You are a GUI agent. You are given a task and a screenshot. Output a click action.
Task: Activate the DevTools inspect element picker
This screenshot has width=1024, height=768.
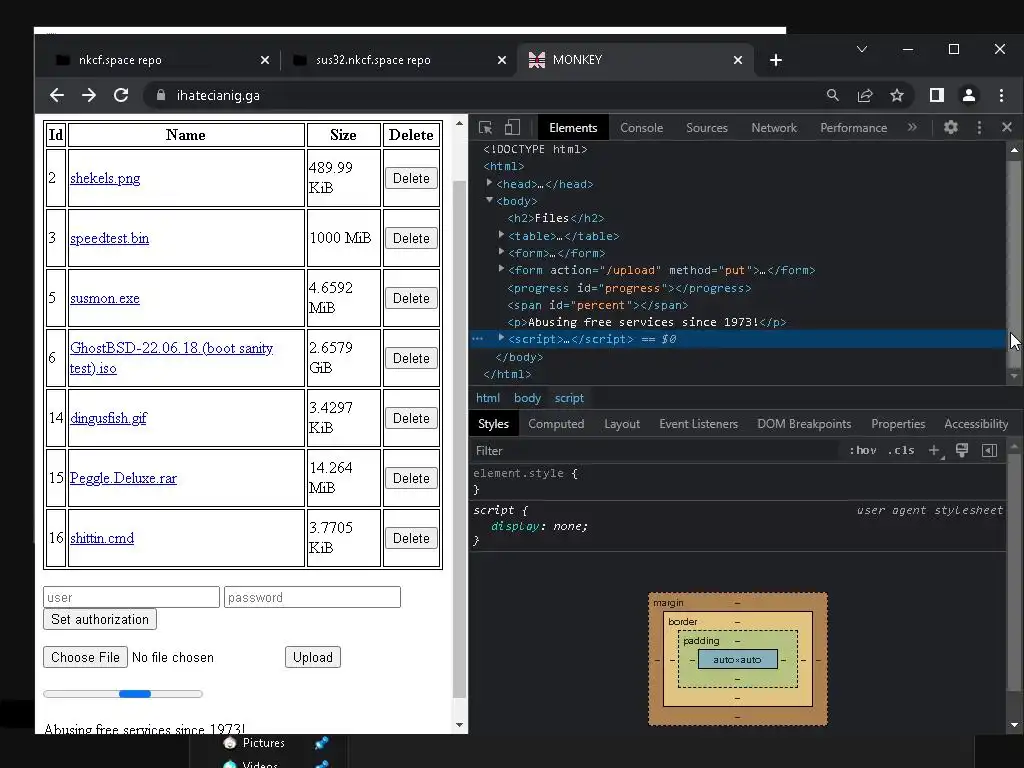(x=485, y=127)
